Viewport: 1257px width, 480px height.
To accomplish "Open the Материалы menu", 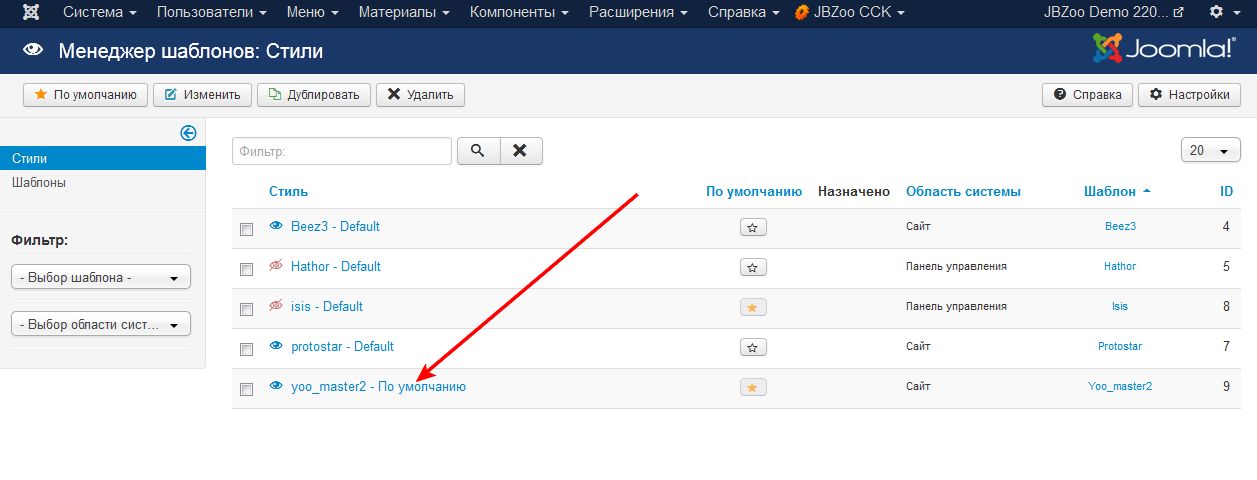I will 403,13.
